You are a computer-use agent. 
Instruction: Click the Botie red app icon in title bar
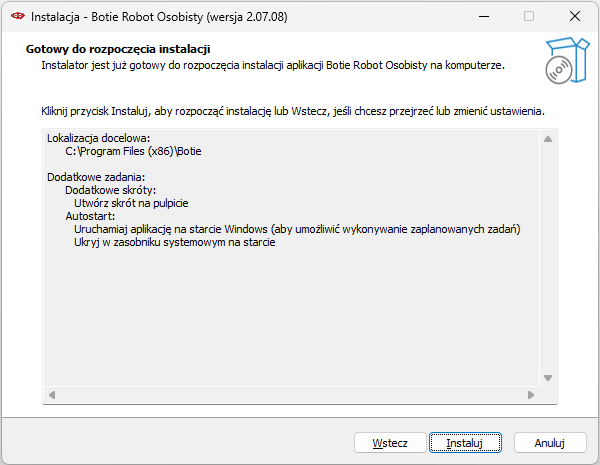click(18, 16)
